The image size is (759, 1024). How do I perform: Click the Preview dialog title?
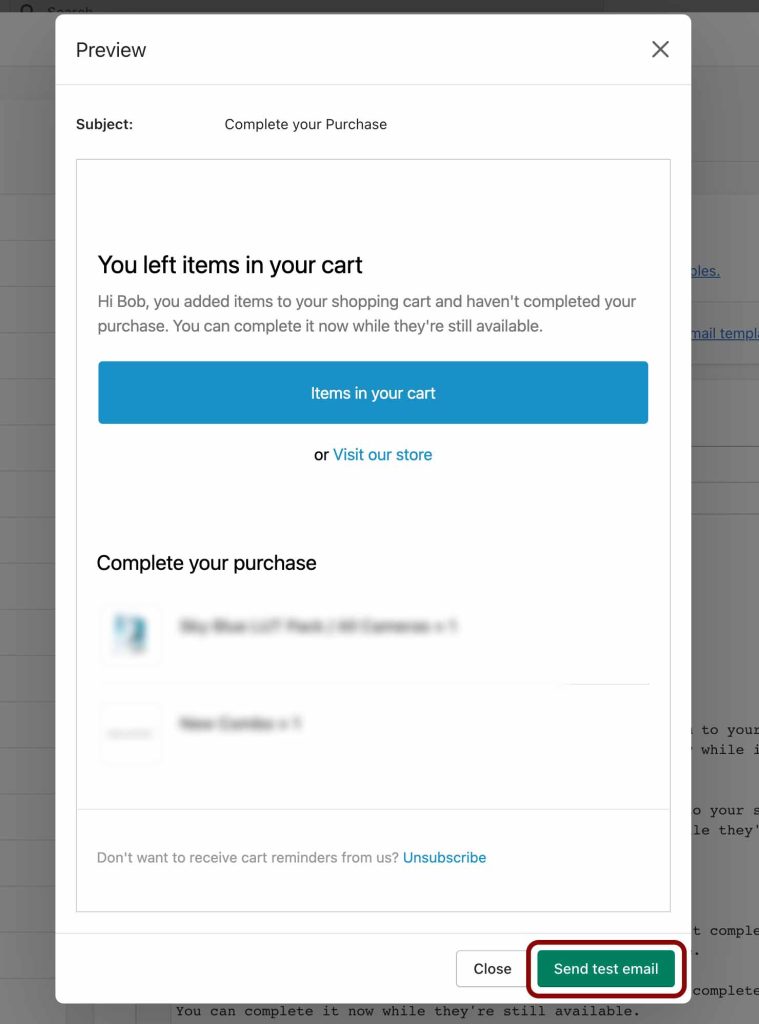[x=111, y=50]
